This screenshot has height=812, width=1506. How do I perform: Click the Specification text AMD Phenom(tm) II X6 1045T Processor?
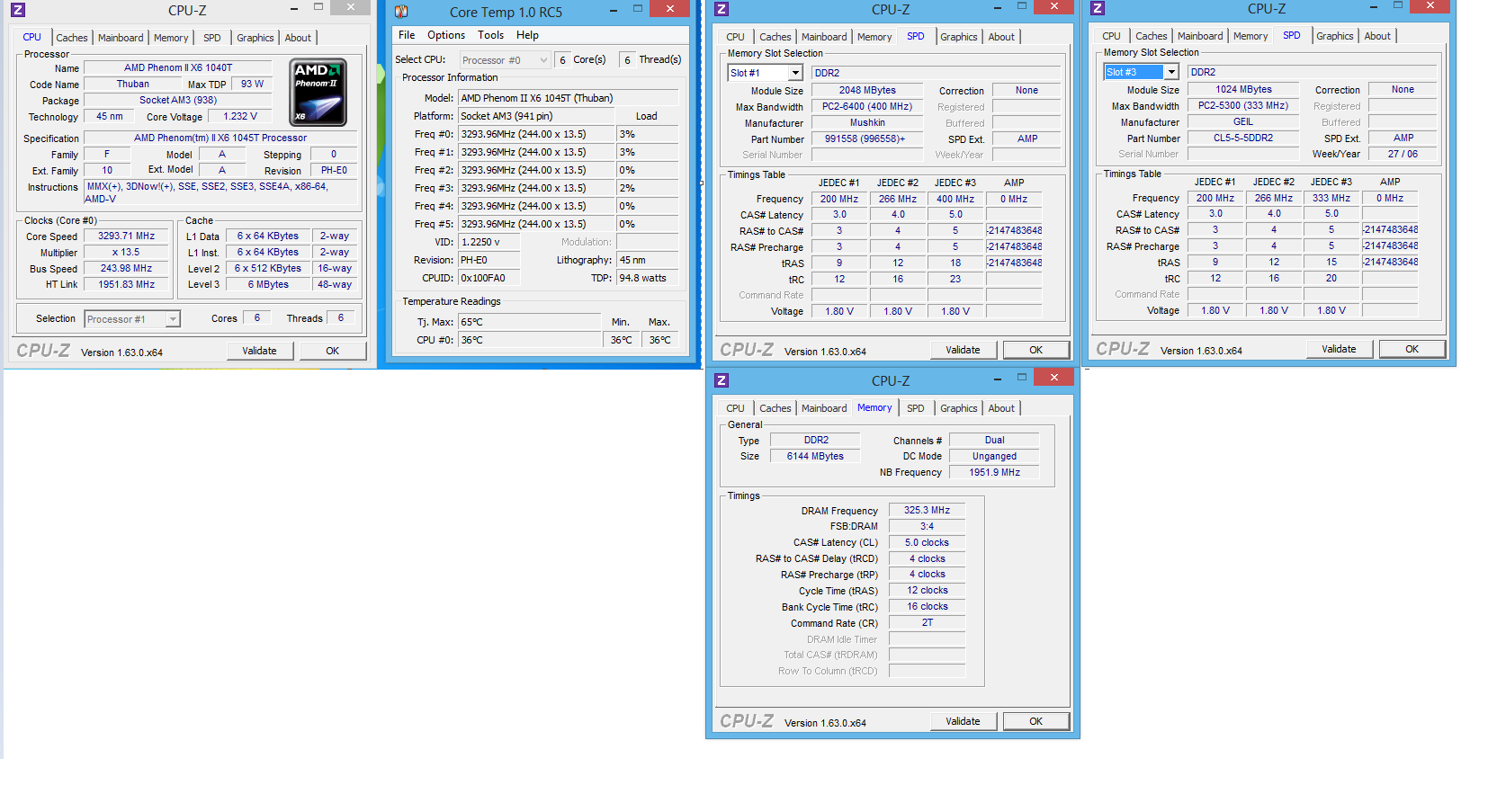[x=220, y=138]
